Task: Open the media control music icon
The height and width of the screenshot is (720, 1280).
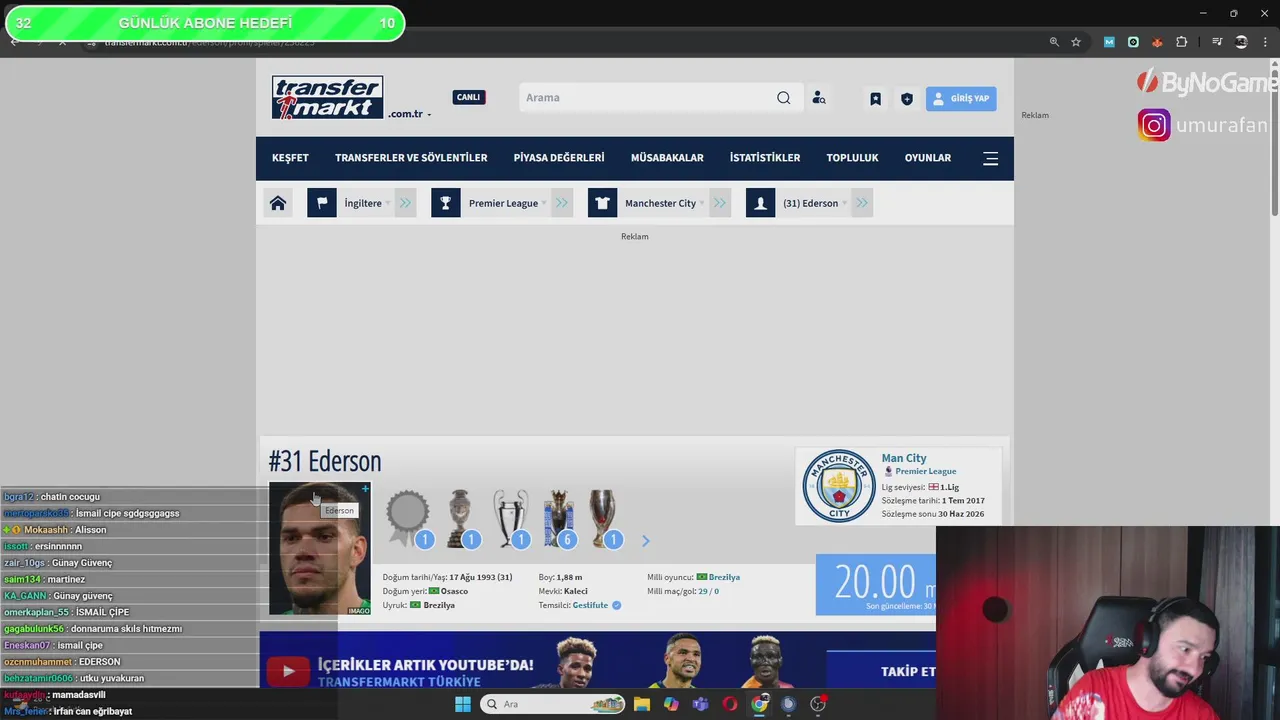Action: click(x=1217, y=42)
